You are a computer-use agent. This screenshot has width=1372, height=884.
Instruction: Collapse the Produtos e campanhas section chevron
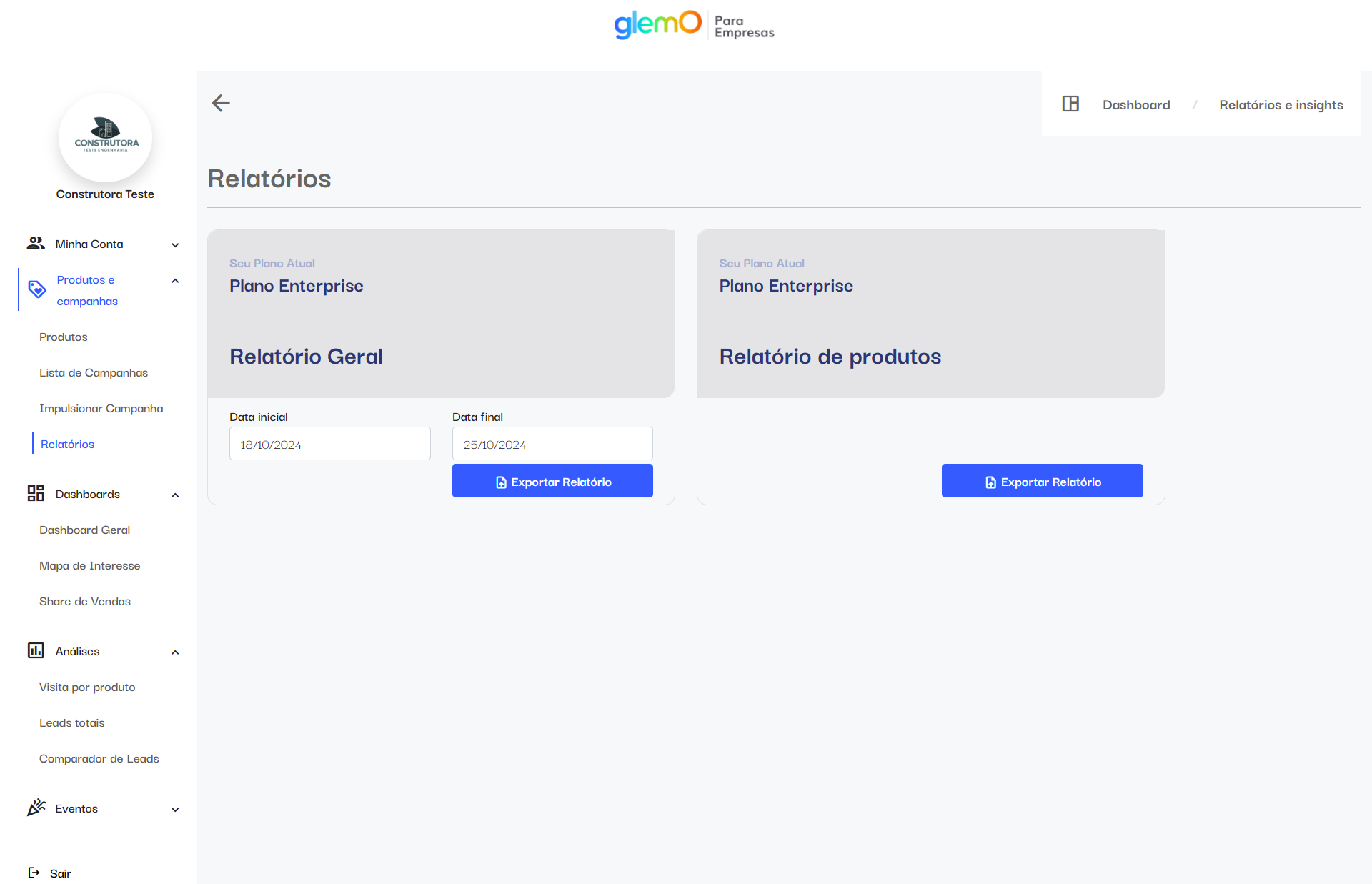(175, 281)
